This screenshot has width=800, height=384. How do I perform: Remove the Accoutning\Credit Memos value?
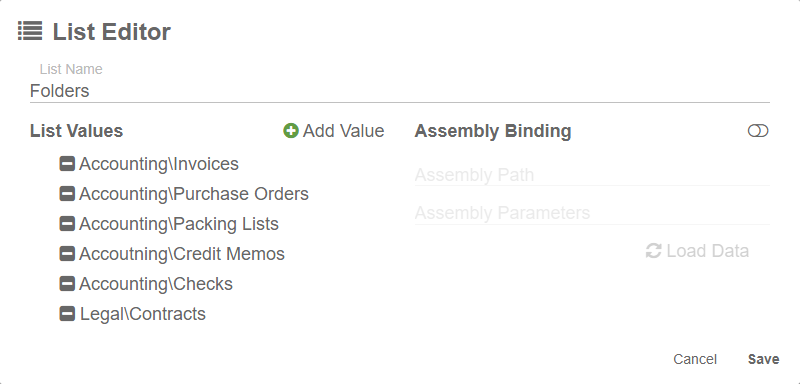pyautogui.click(x=67, y=254)
